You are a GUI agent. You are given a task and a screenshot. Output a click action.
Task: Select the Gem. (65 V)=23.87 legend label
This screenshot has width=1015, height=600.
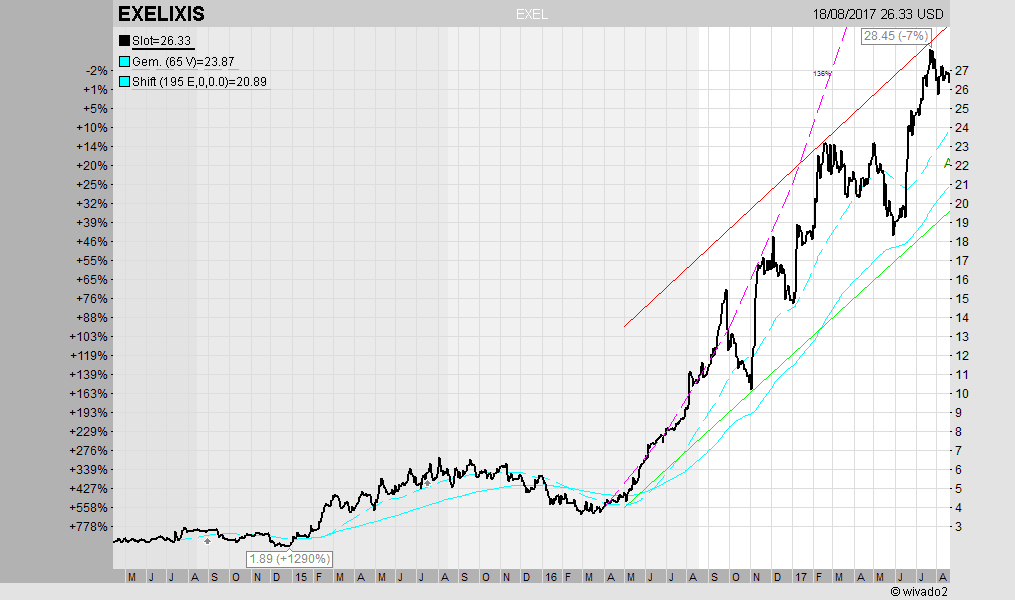point(183,62)
